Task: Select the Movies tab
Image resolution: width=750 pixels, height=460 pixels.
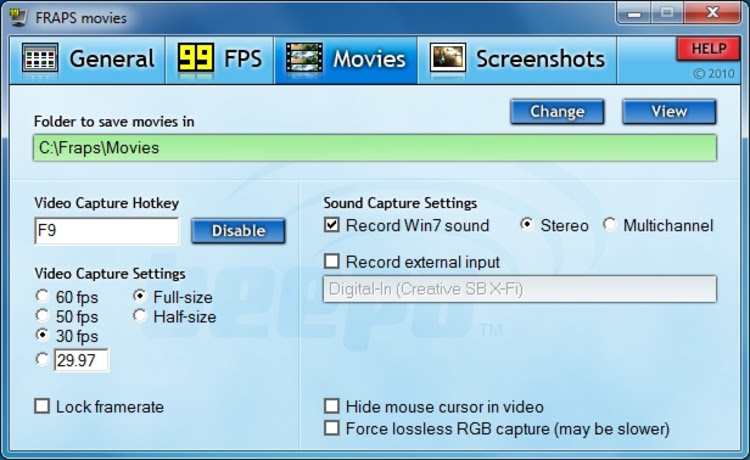Action: (346, 60)
